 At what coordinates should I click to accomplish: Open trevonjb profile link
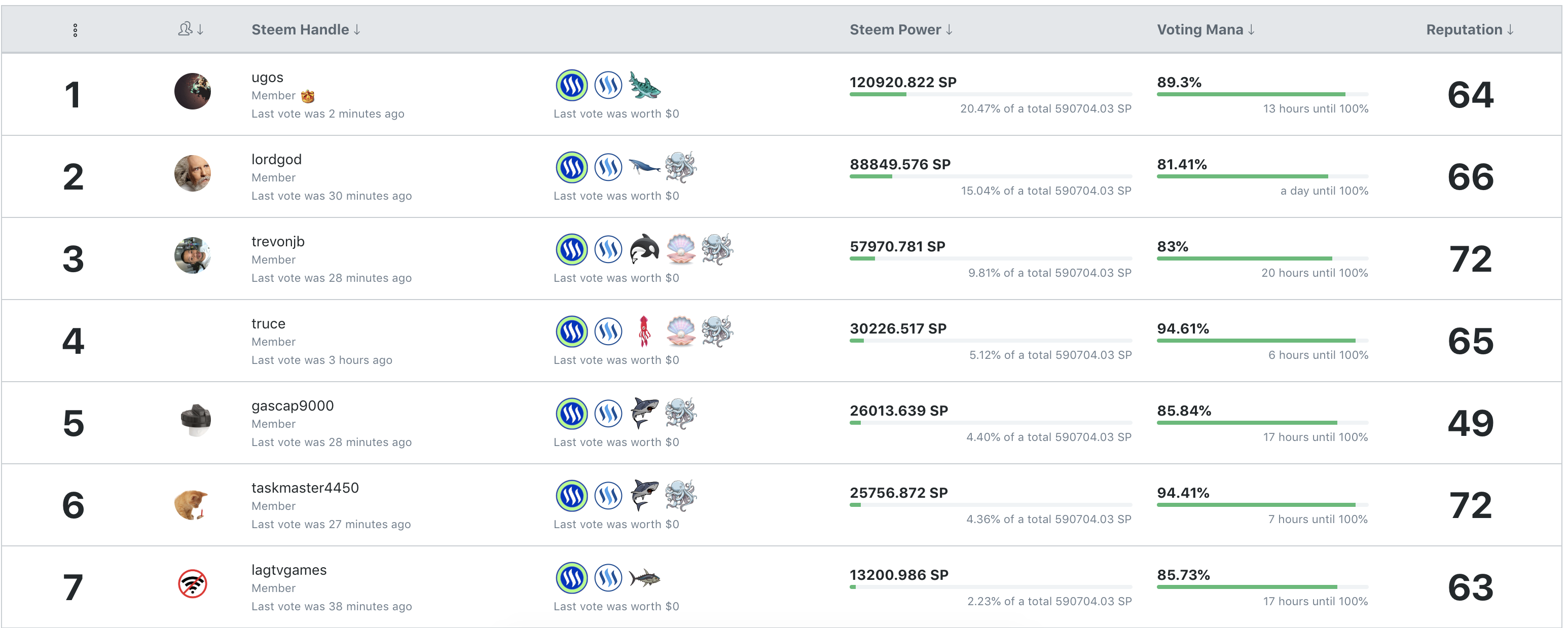click(x=278, y=242)
